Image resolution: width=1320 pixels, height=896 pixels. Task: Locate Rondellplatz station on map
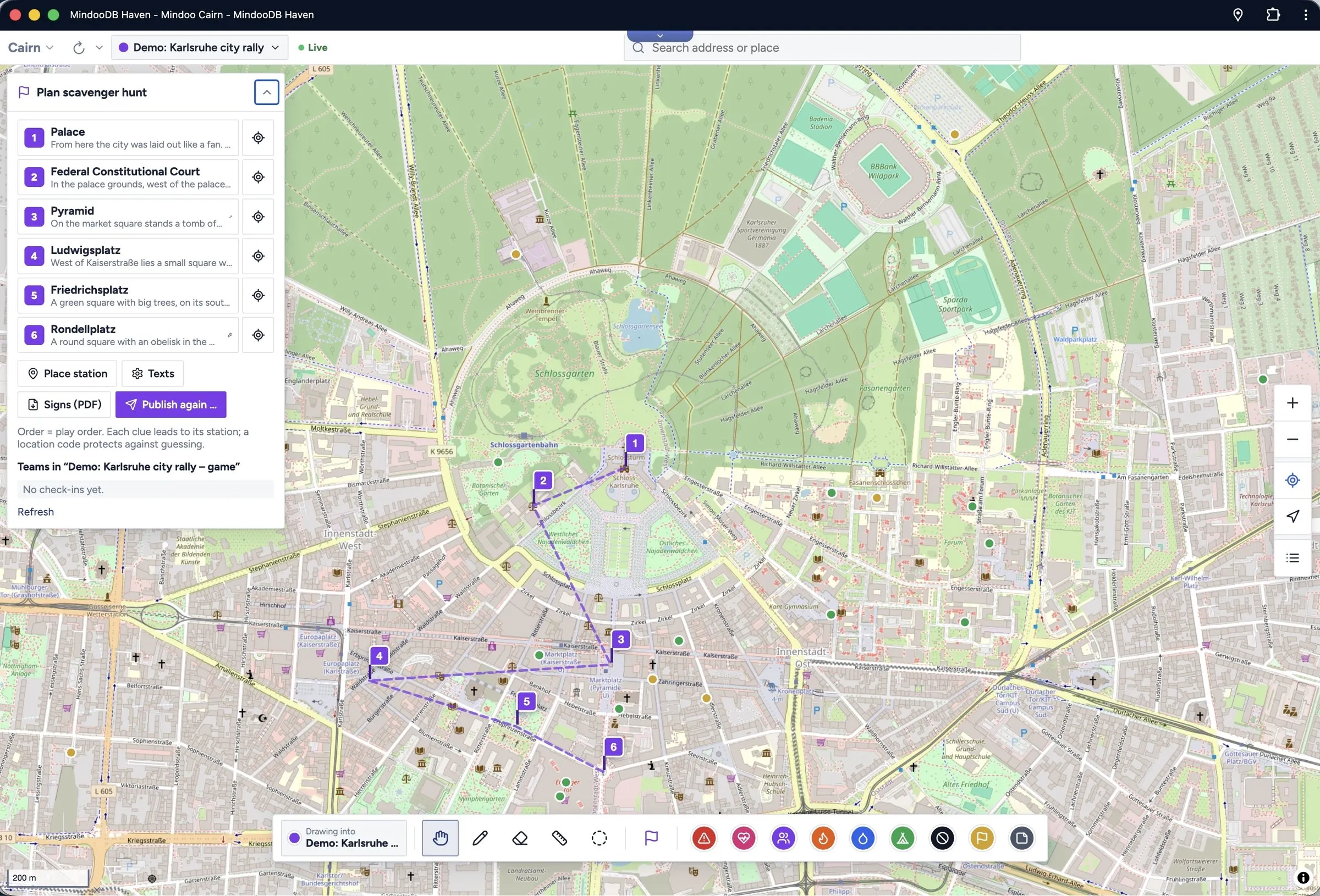pos(258,335)
